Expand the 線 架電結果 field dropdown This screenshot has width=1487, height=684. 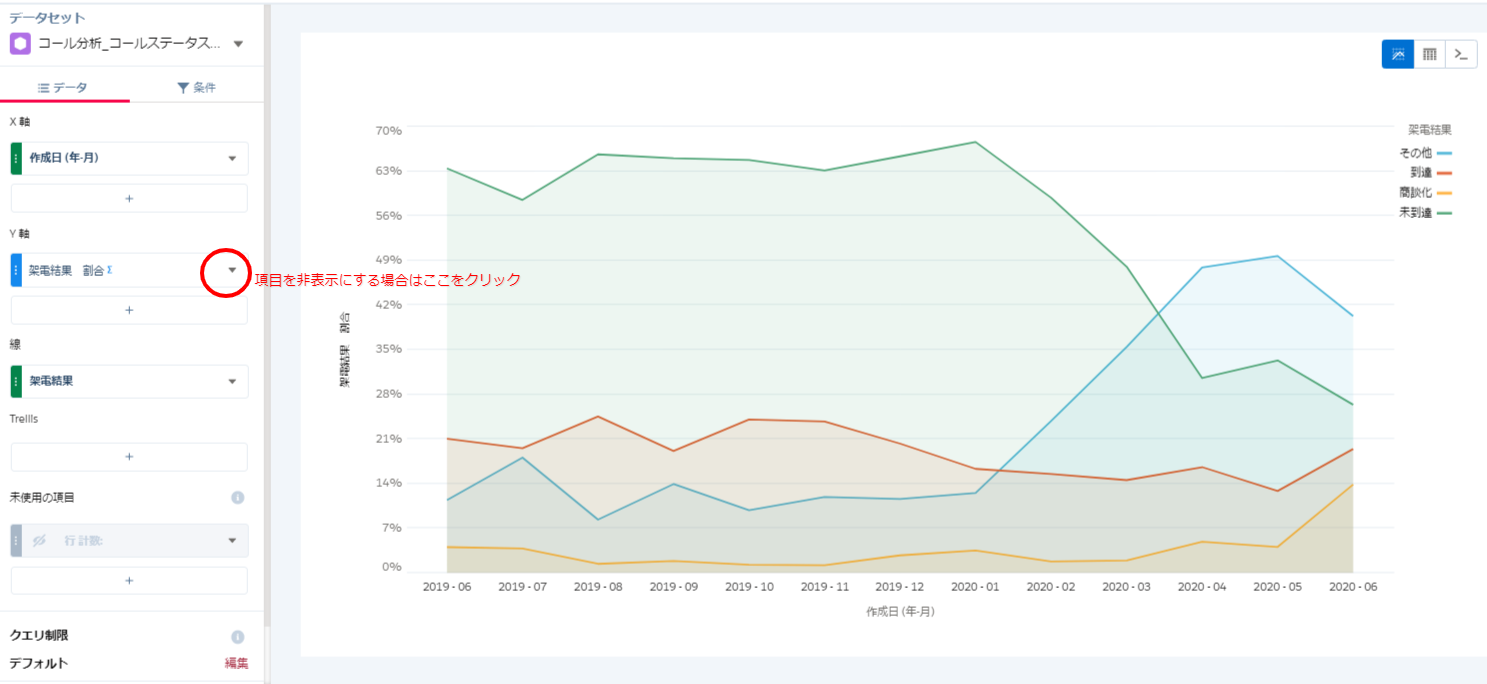tap(232, 381)
